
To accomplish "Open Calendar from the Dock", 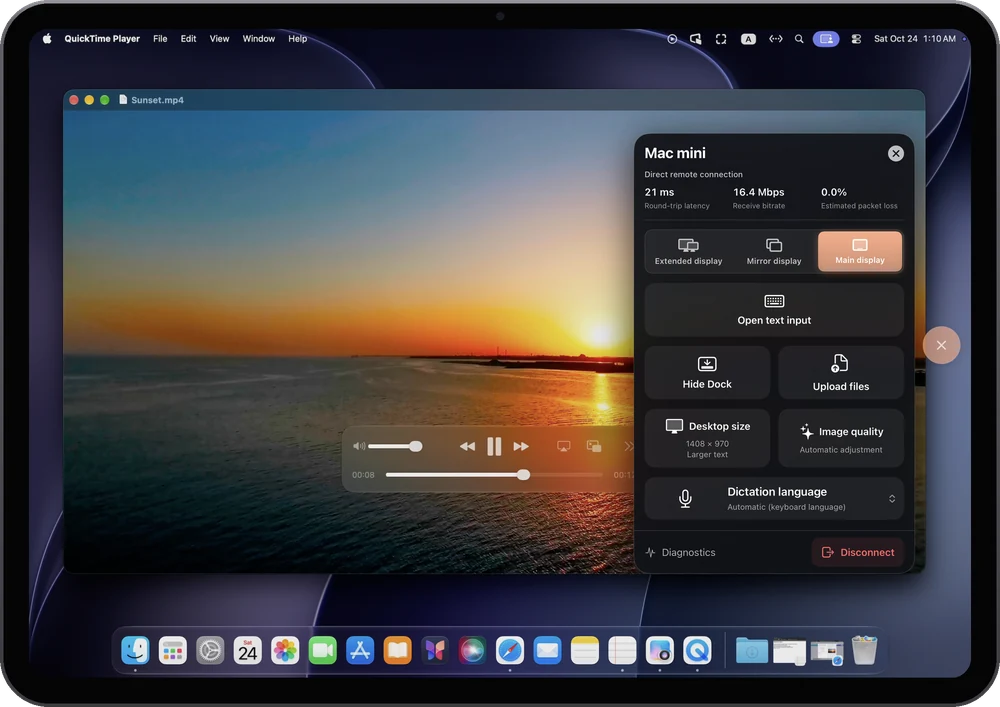I will point(247,650).
